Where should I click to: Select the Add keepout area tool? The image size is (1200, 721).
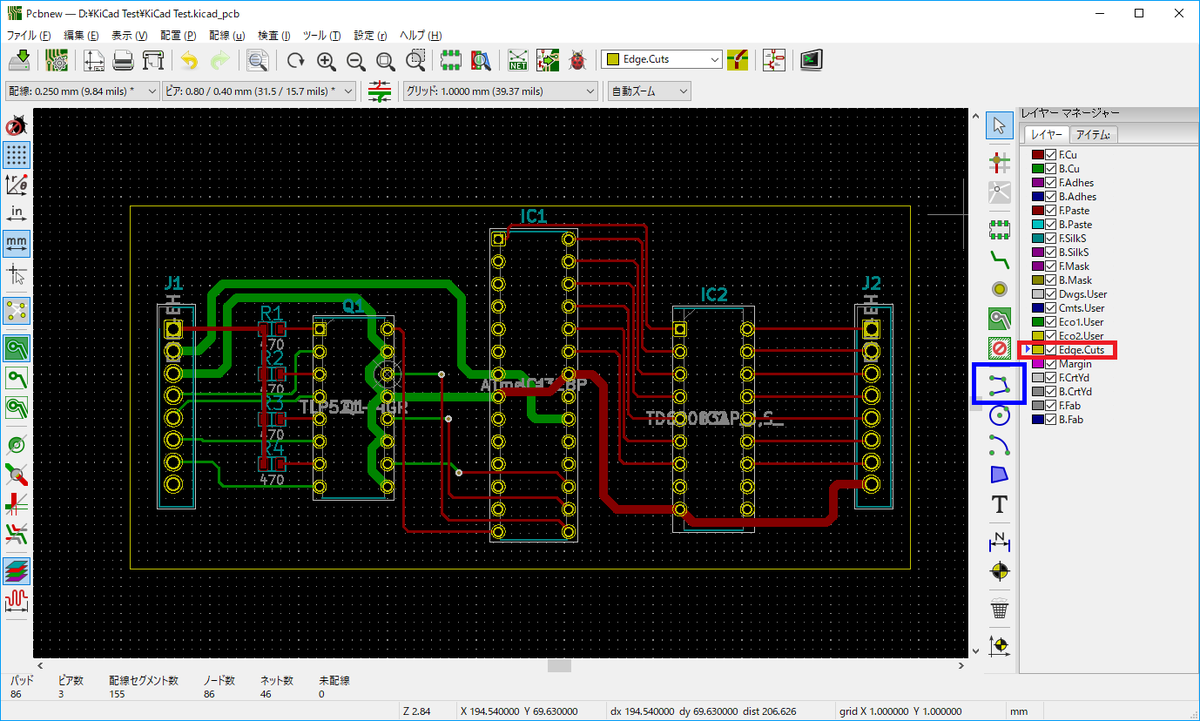(998, 349)
